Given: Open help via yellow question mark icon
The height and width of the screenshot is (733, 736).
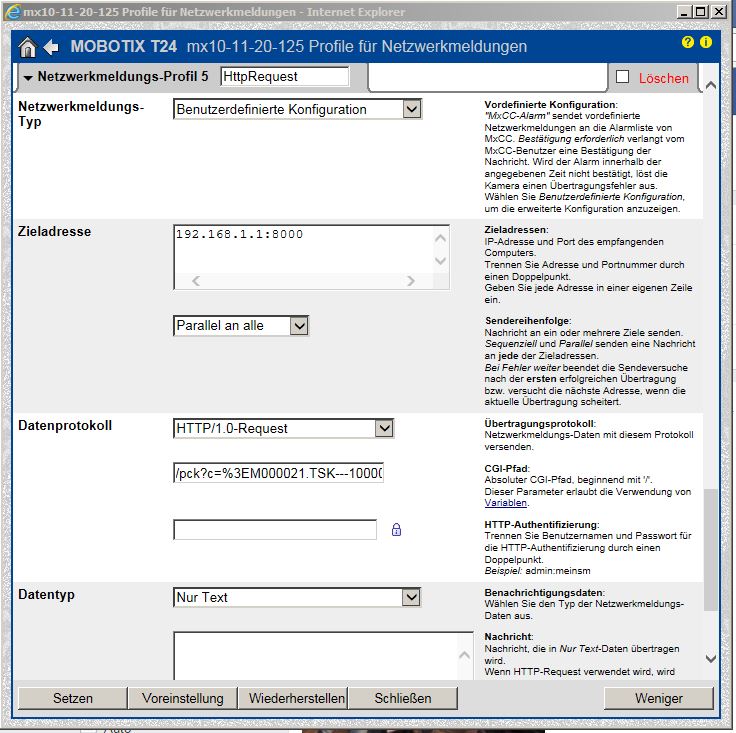Looking at the screenshot, I should (x=687, y=43).
